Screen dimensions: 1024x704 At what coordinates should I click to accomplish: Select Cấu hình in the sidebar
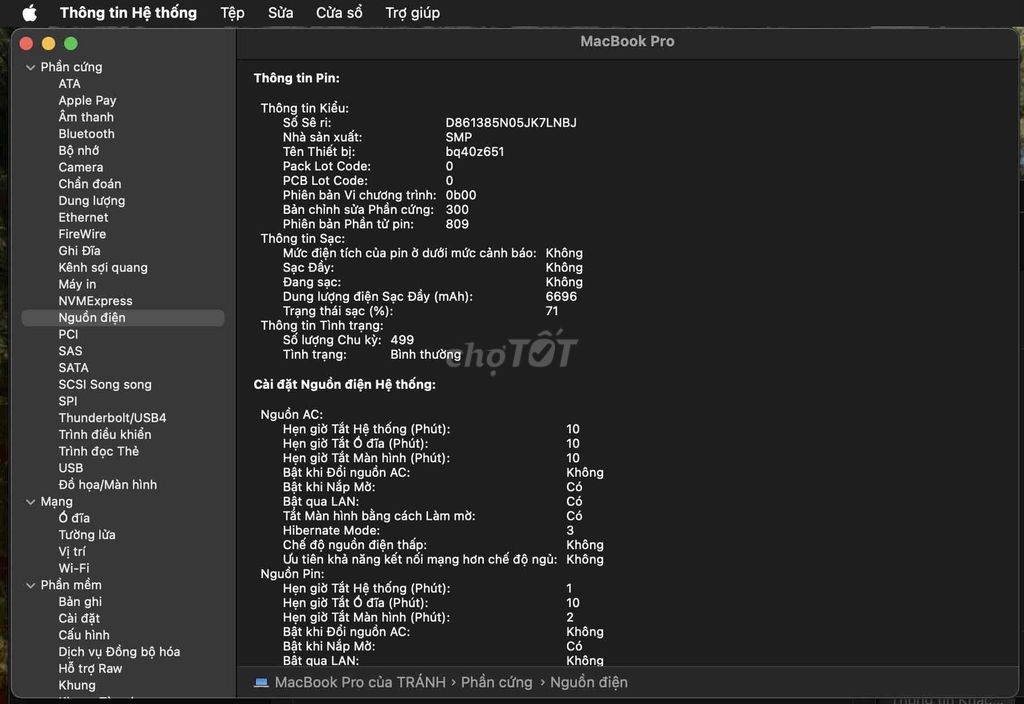(84, 635)
